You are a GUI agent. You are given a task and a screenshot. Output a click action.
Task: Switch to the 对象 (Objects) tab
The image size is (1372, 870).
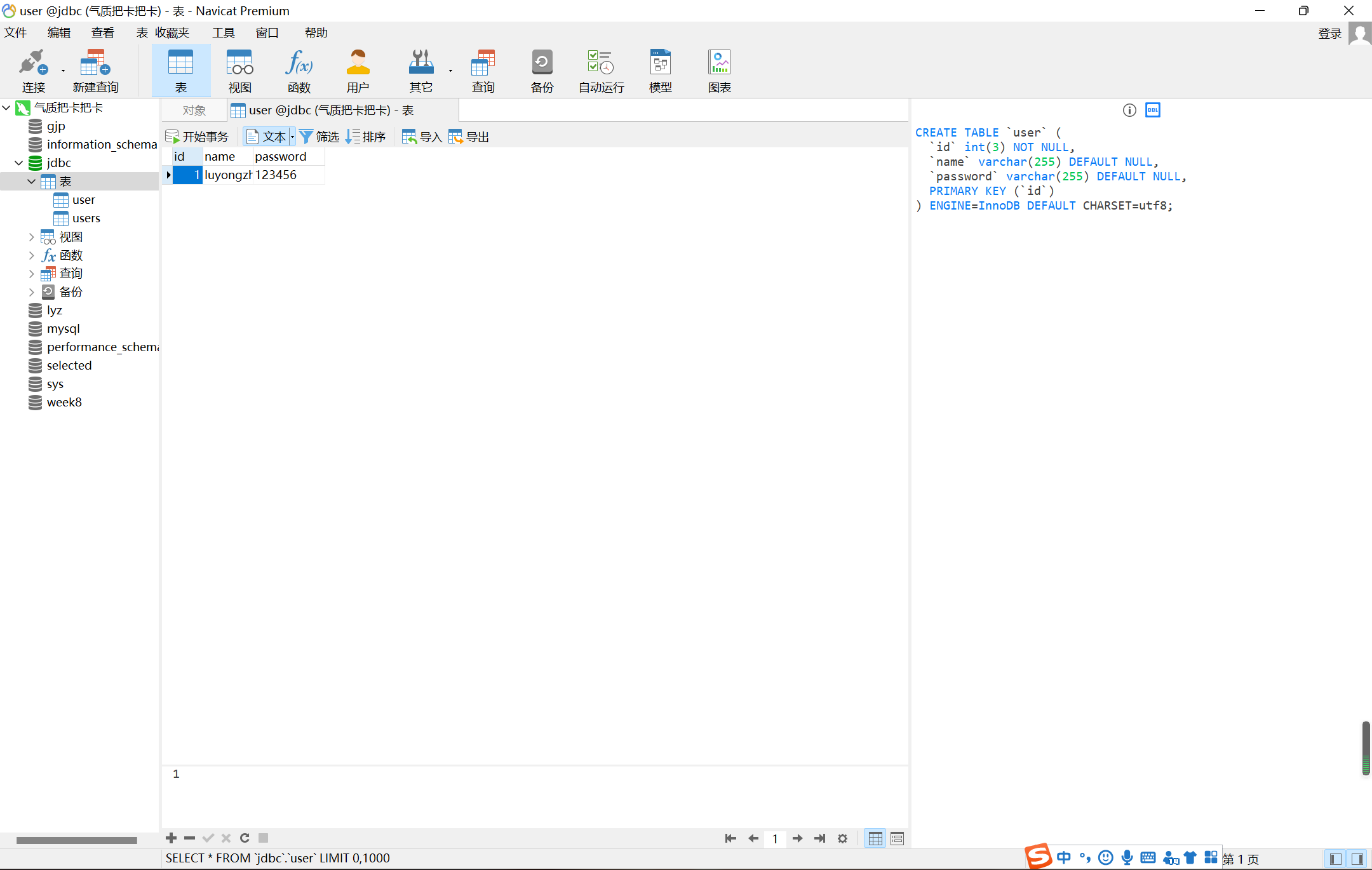[193, 110]
